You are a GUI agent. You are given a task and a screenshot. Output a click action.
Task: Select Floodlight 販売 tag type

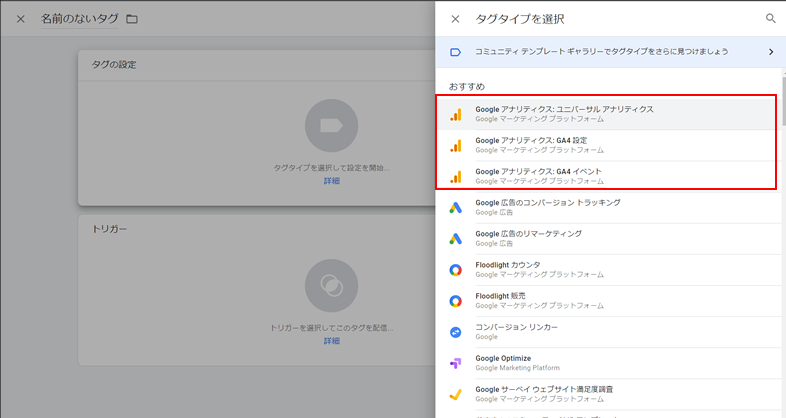click(x=608, y=301)
